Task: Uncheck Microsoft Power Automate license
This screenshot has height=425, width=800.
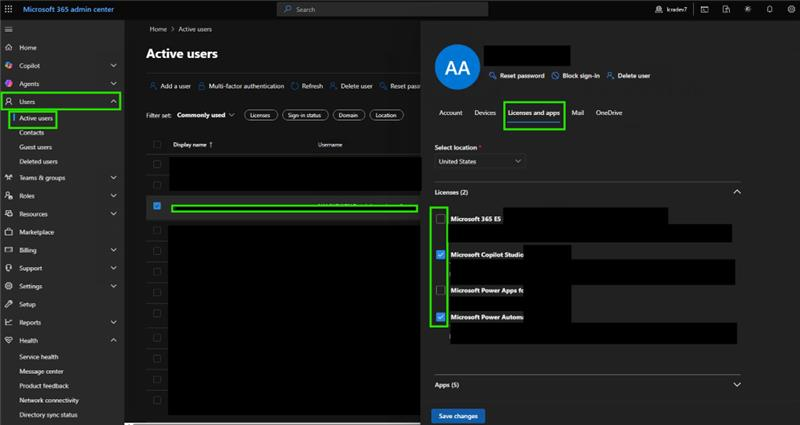Action: pyautogui.click(x=440, y=317)
